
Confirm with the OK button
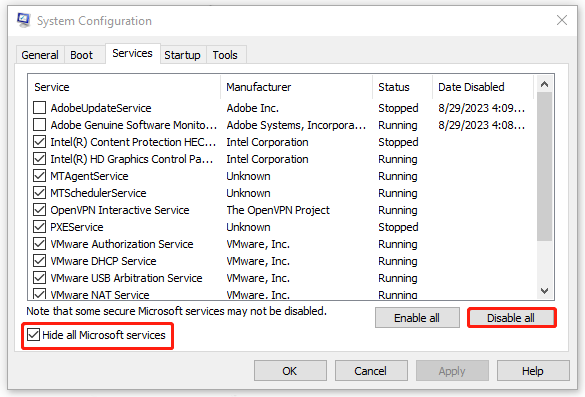tap(290, 371)
